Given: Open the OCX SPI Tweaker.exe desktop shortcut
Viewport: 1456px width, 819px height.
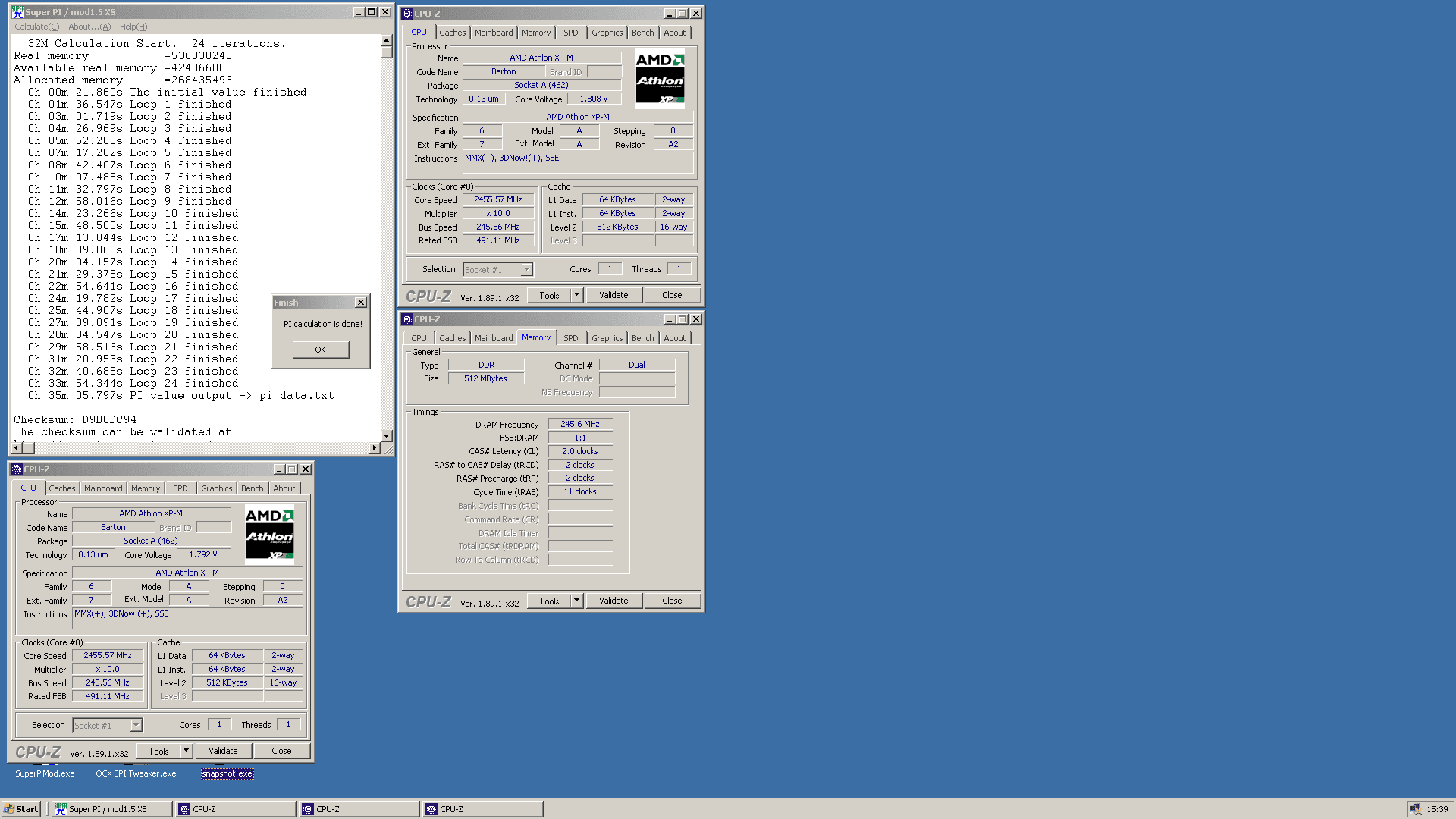Looking at the screenshot, I should coord(136,773).
